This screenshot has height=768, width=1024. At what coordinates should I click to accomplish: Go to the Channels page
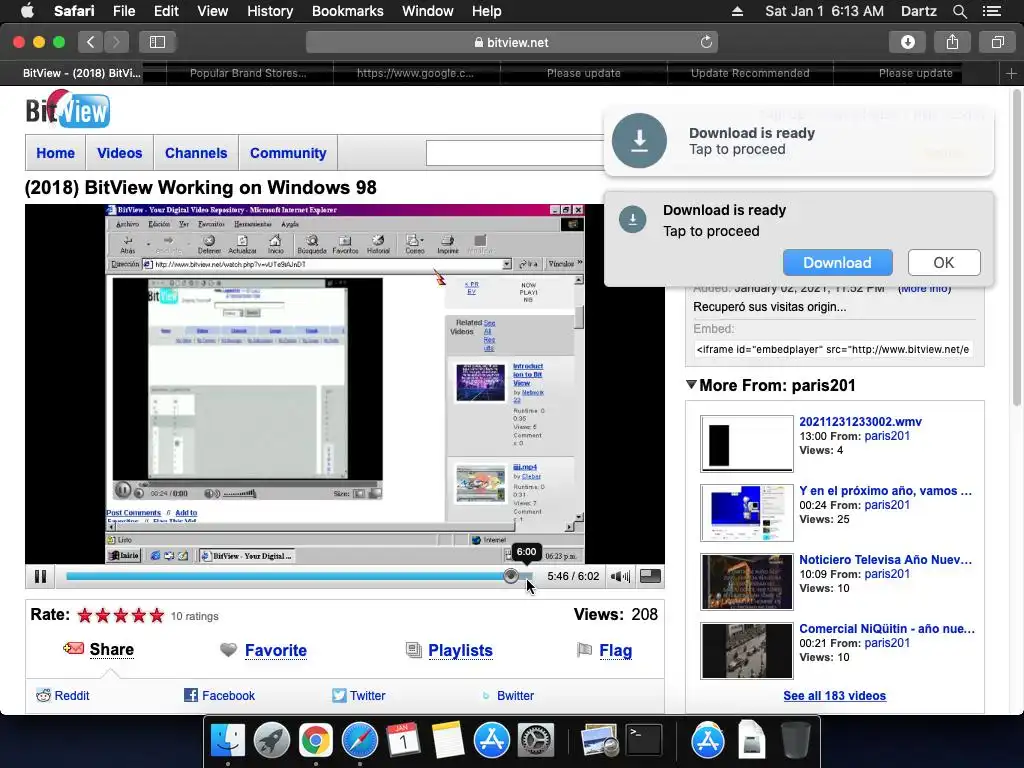click(196, 153)
